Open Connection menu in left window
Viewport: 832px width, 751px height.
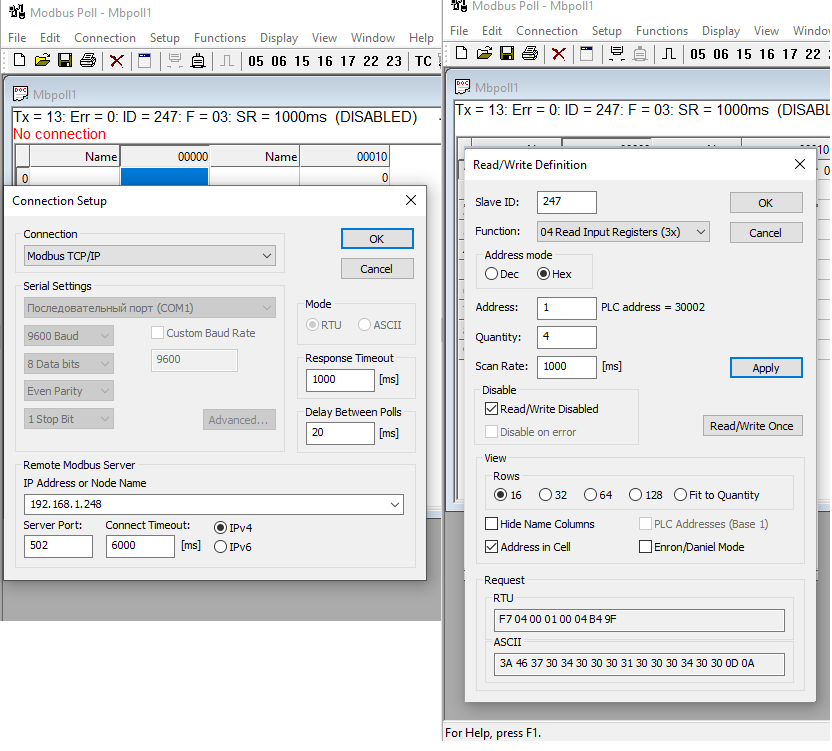click(105, 38)
